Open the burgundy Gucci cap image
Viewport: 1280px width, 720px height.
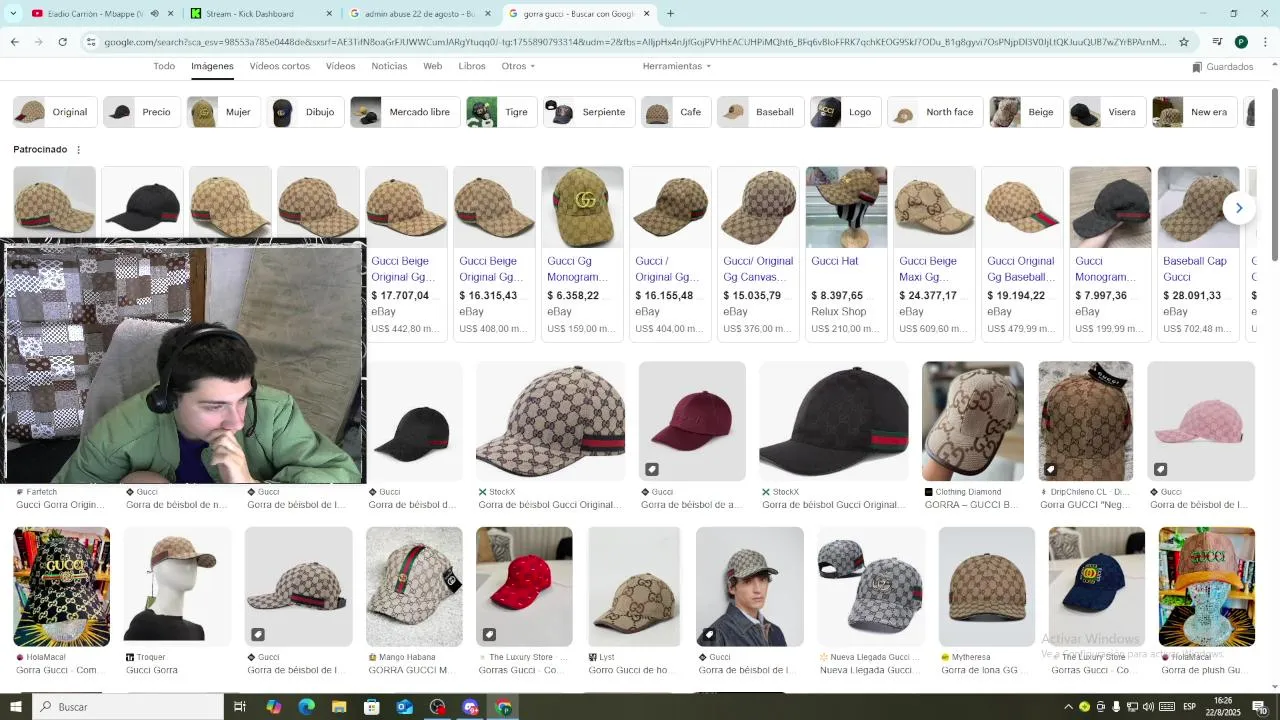click(692, 421)
